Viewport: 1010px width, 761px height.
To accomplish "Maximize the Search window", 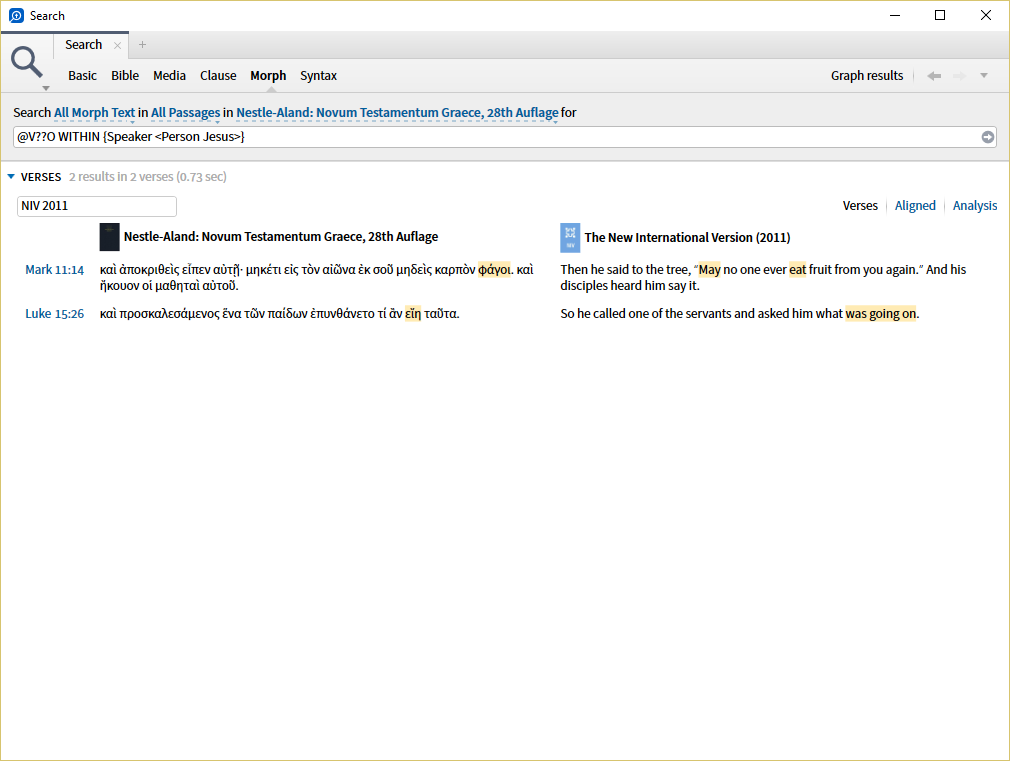I will 940,15.
